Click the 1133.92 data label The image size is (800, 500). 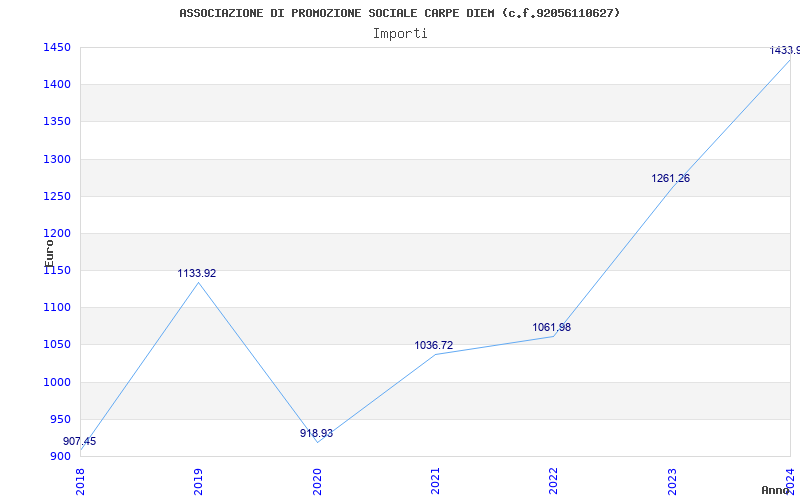tap(197, 273)
